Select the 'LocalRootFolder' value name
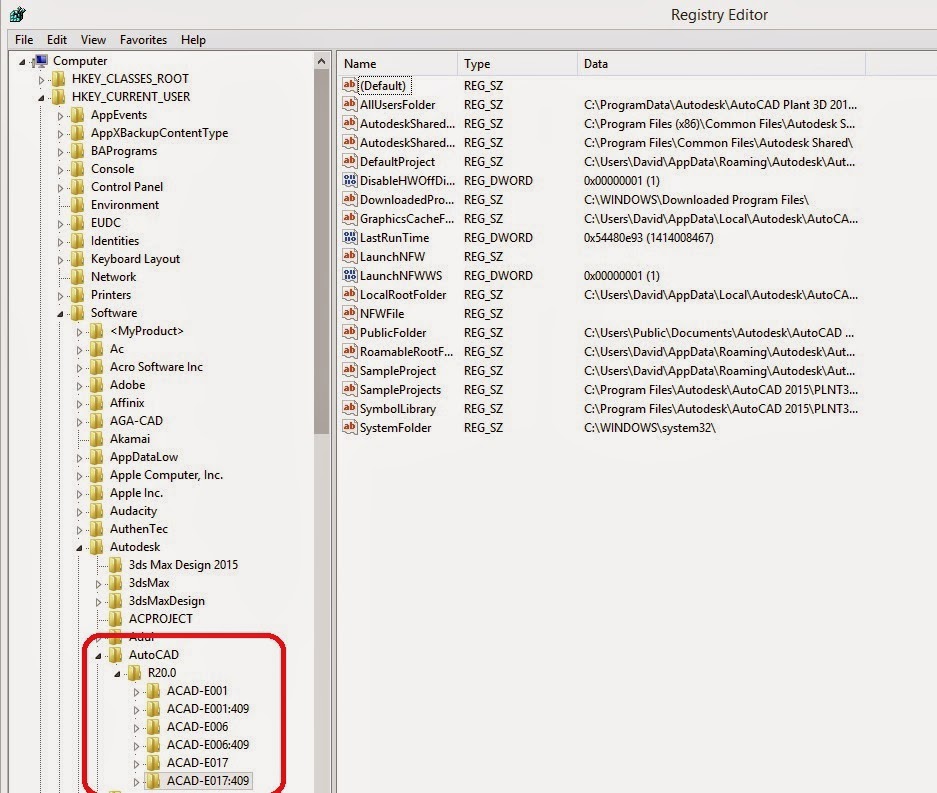This screenshot has height=793, width=937. 403,295
